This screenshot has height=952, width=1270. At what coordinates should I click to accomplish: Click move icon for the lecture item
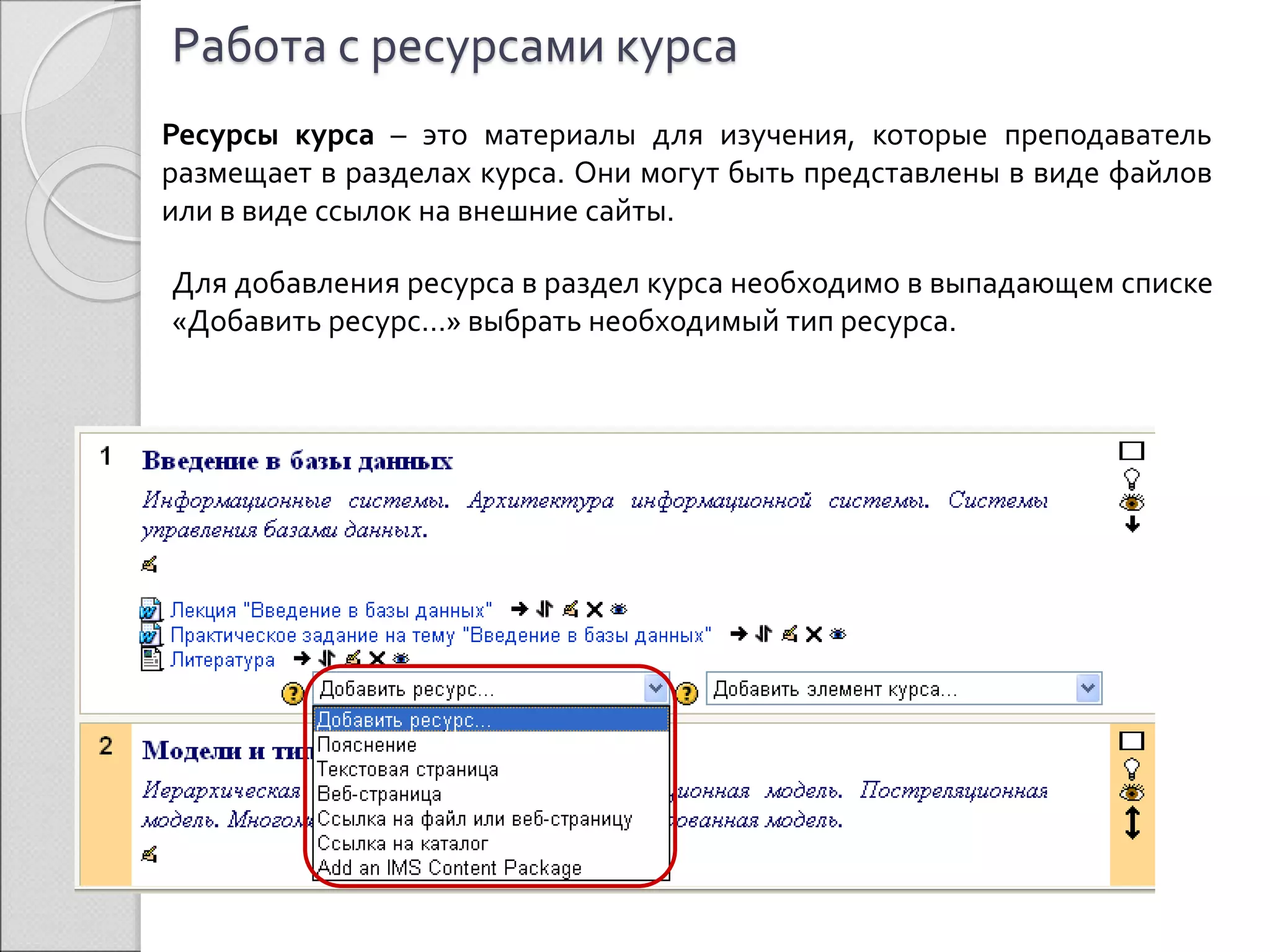pyautogui.click(x=544, y=610)
